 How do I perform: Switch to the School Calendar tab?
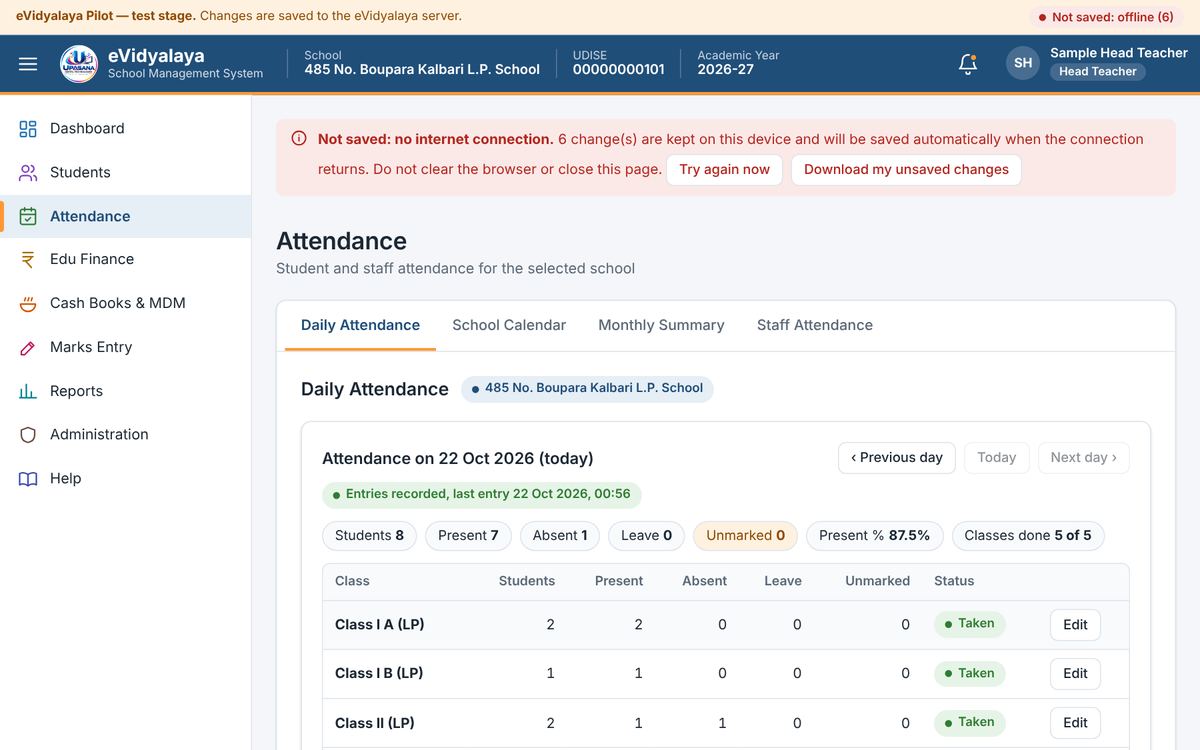point(509,325)
